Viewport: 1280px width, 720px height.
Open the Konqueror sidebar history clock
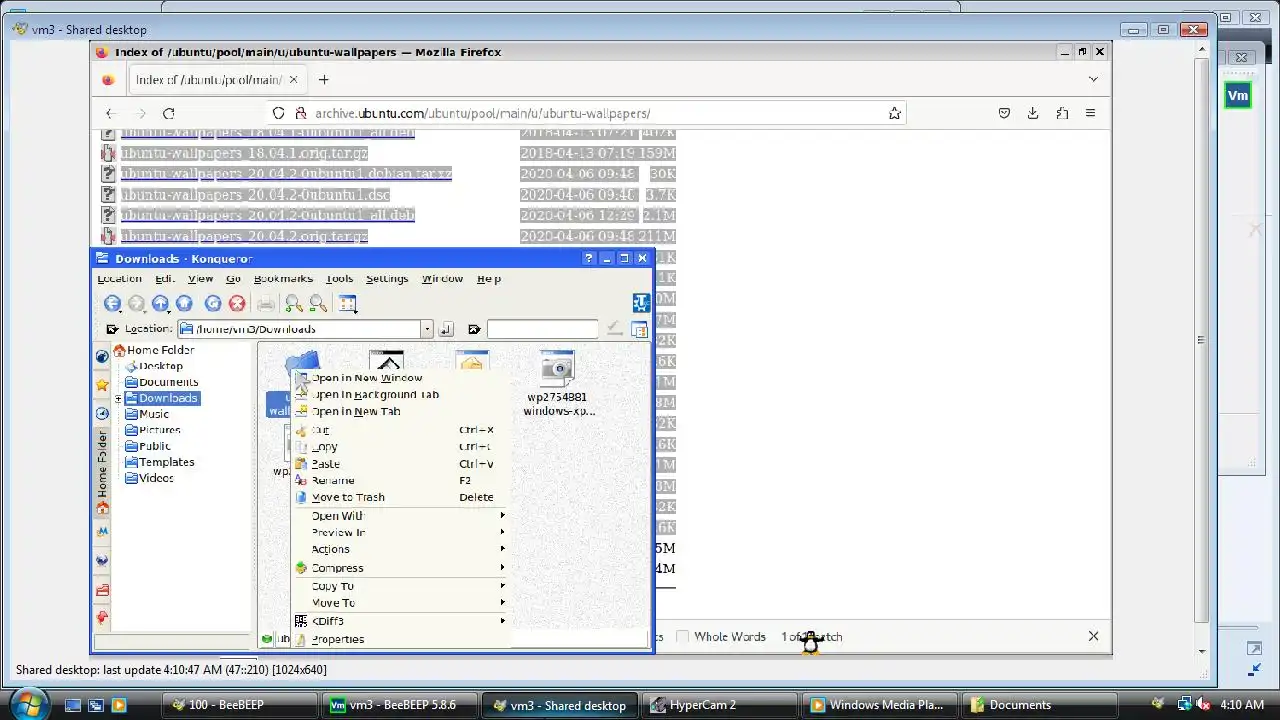pyautogui.click(x=102, y=413)
